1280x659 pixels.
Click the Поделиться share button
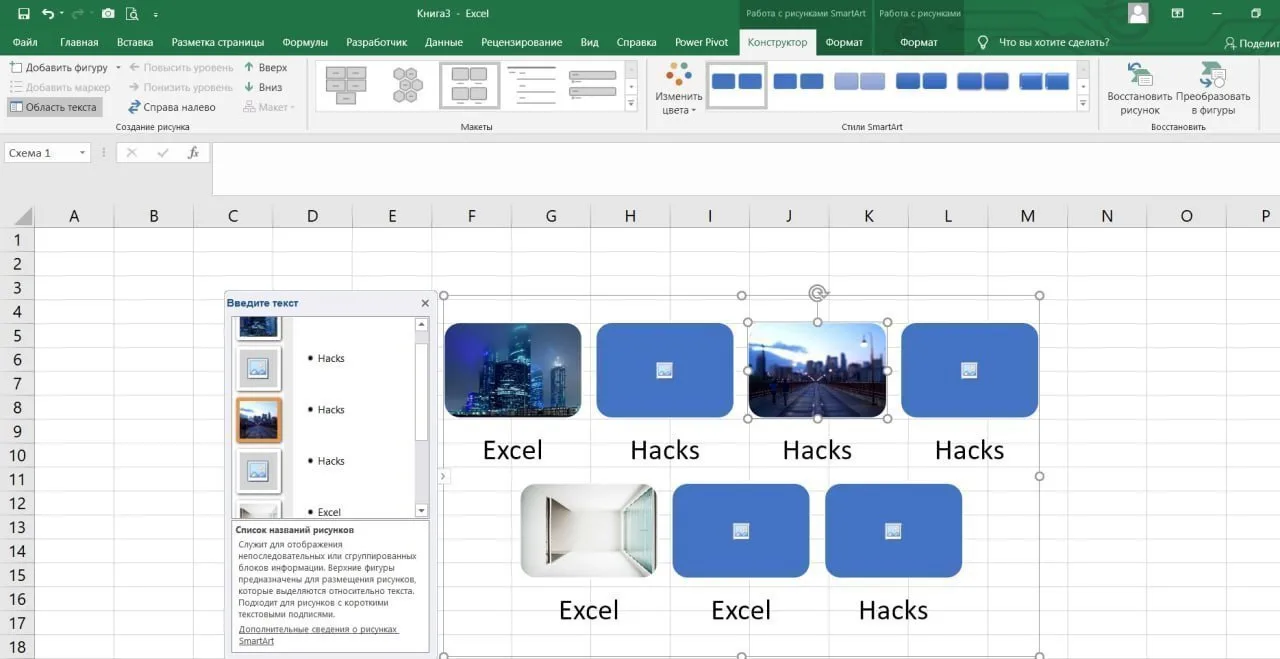click(1251, 44)
